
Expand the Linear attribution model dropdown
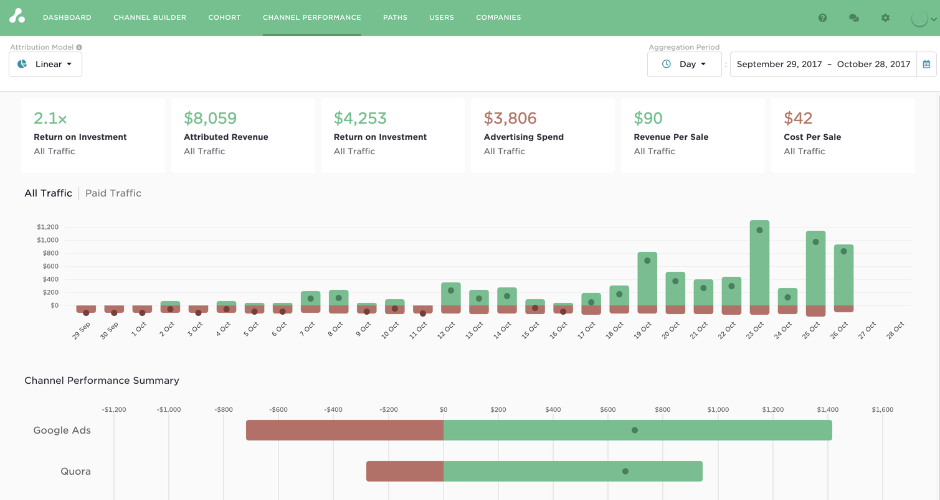46,64
